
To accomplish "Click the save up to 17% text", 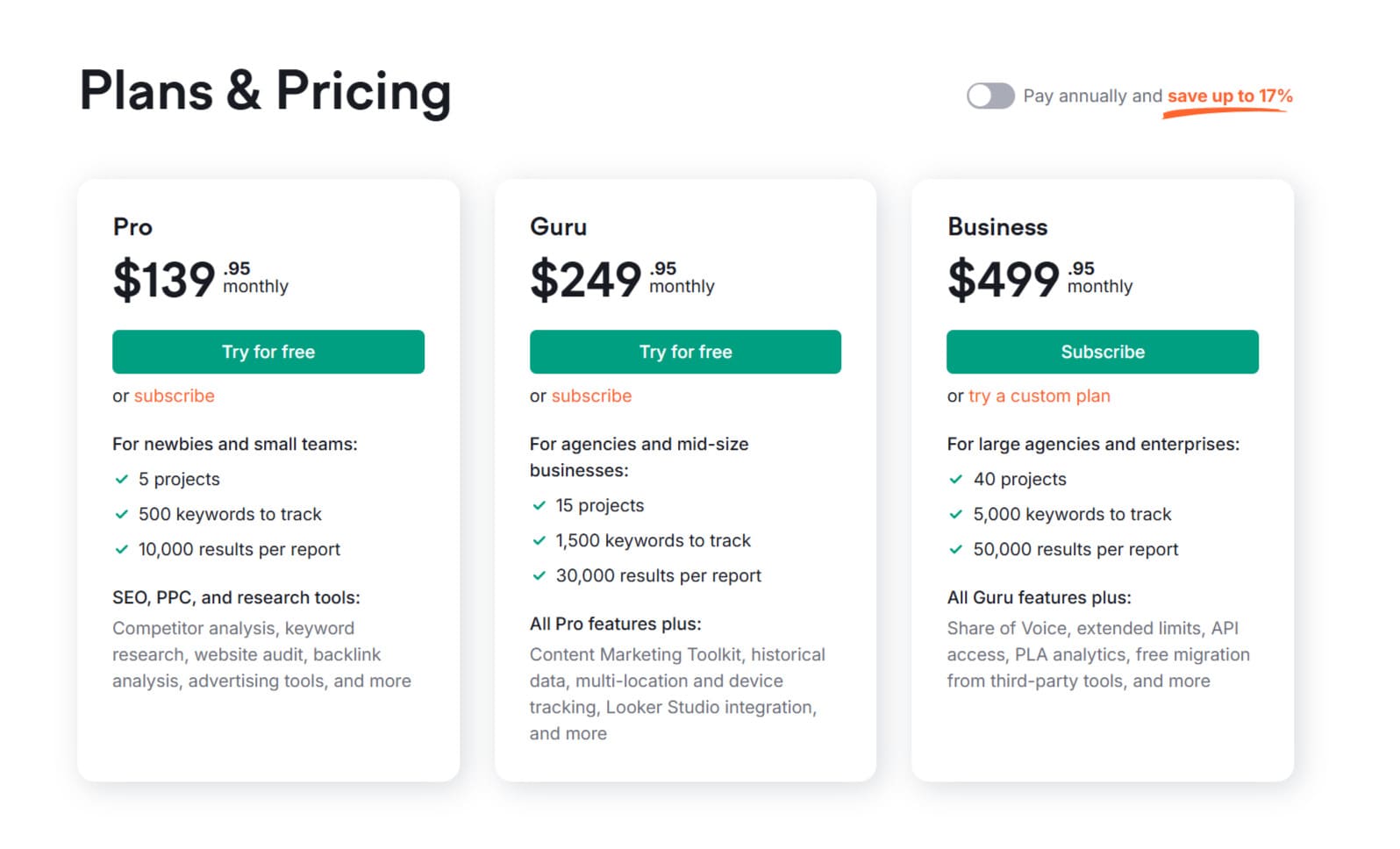I will point(1230,96).
